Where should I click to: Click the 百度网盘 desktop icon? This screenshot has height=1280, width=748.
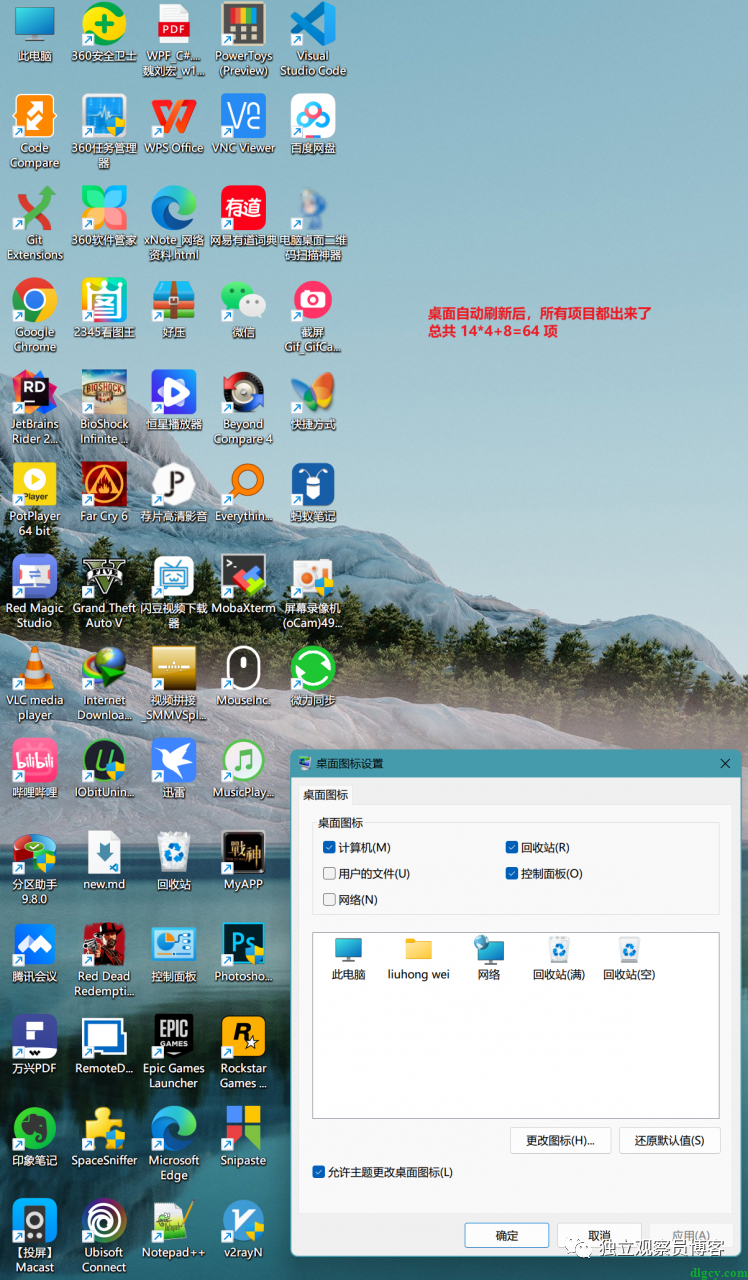click(x=313, y=125)
